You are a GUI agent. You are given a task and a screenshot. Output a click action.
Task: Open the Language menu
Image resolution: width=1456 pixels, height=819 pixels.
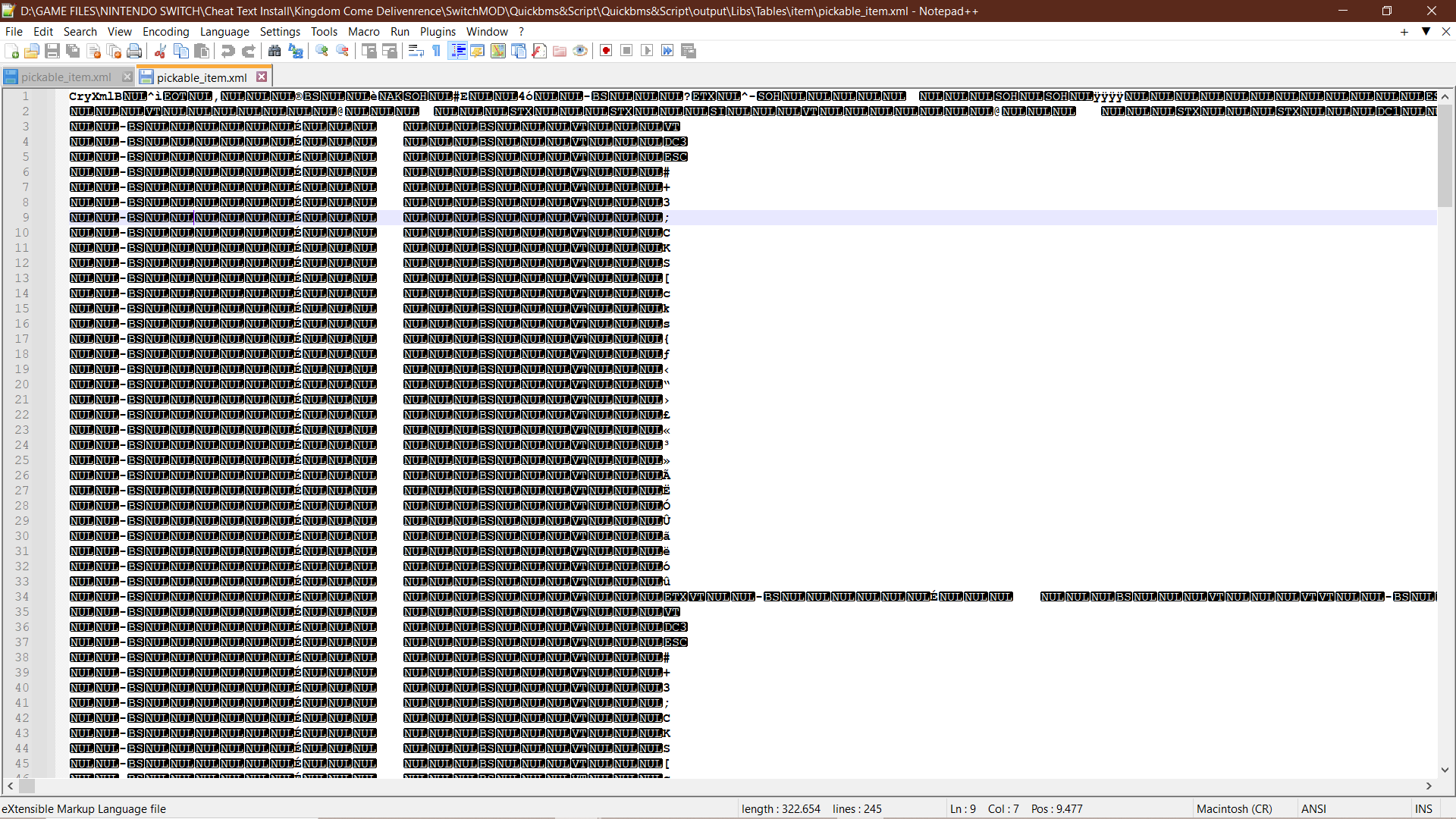(224, 31)
